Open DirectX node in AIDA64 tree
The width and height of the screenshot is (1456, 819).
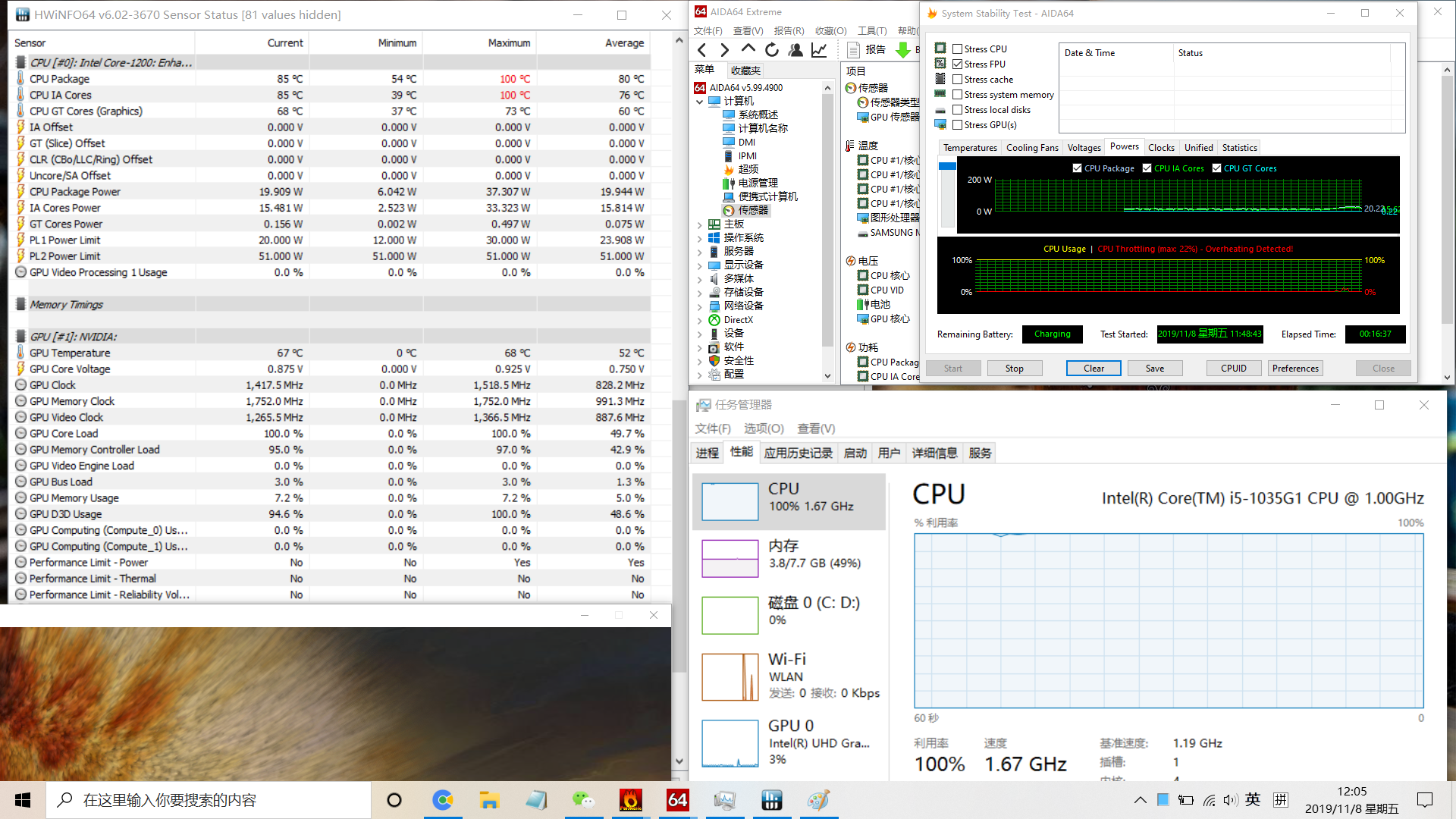pyautogui.click(x=738, y=320)
